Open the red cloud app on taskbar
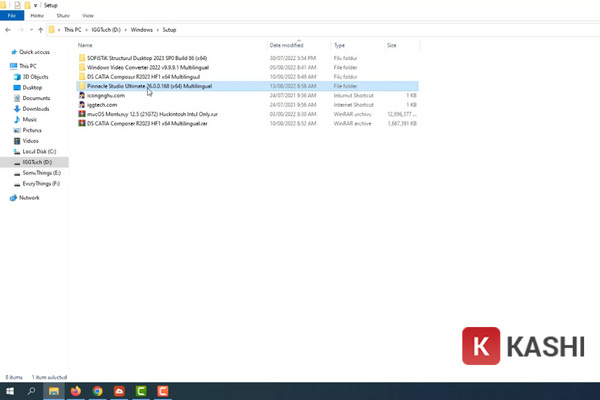This screenshot has height=400, width=600. tap(119, 391)
